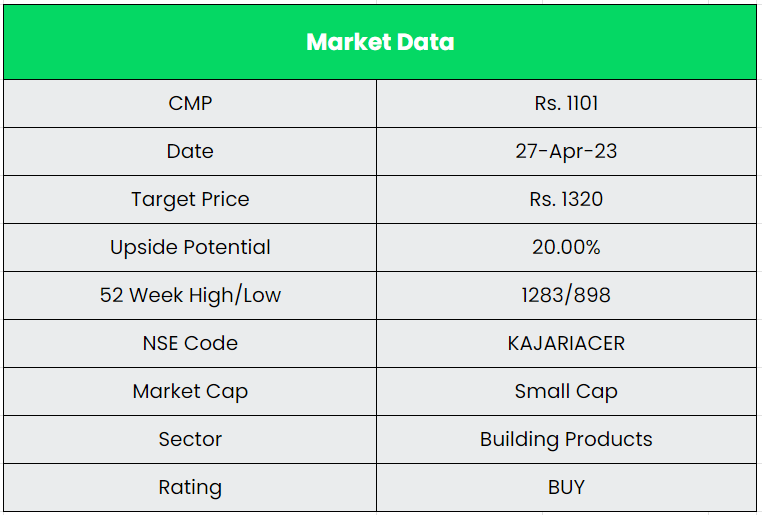Select the KAJARIACER code cell
Screen dimensions: 762x515
pos(566,343)
